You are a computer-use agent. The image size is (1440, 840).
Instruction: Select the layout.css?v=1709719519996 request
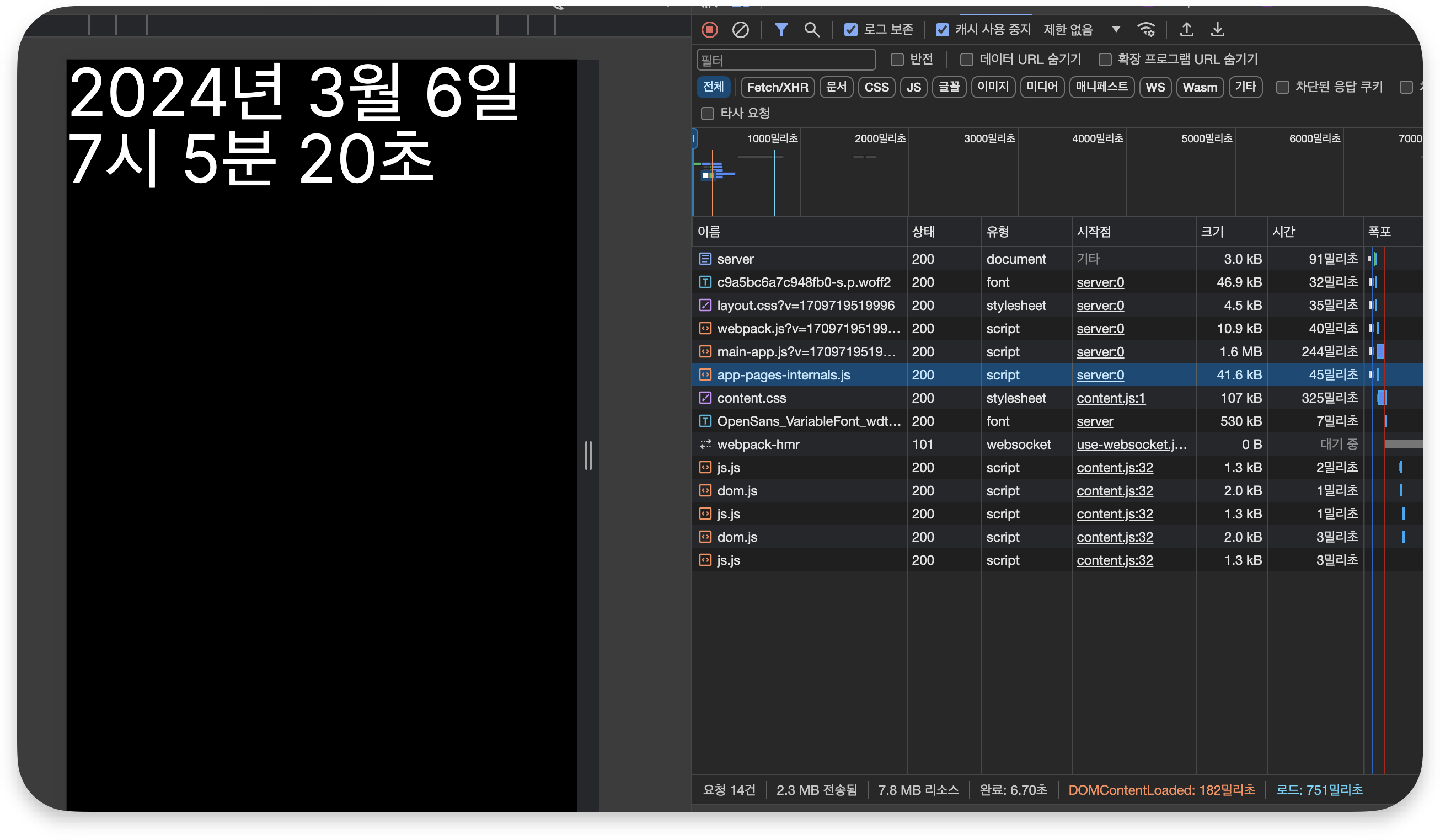click(1057, 305)
